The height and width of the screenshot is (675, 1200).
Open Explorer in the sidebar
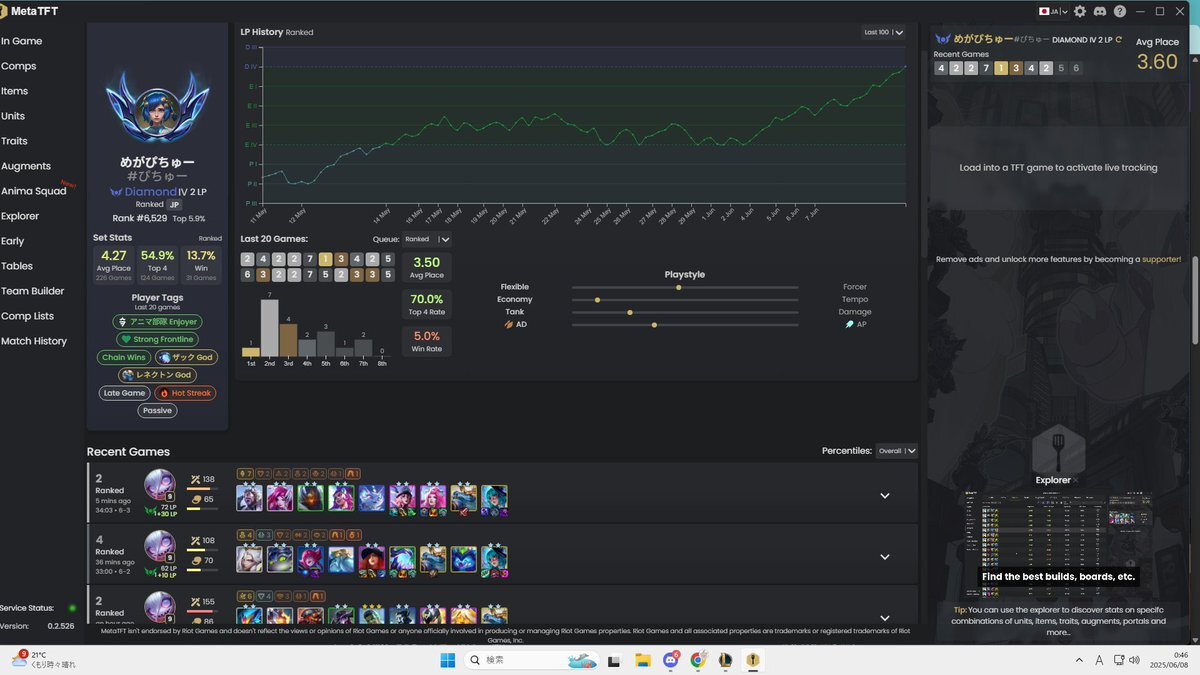tap(21, 216)
